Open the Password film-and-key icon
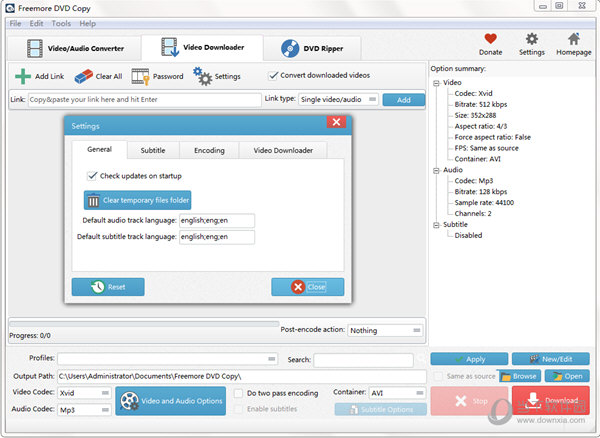This screenshot has height=438, width=600. click(x=140, y=76)
